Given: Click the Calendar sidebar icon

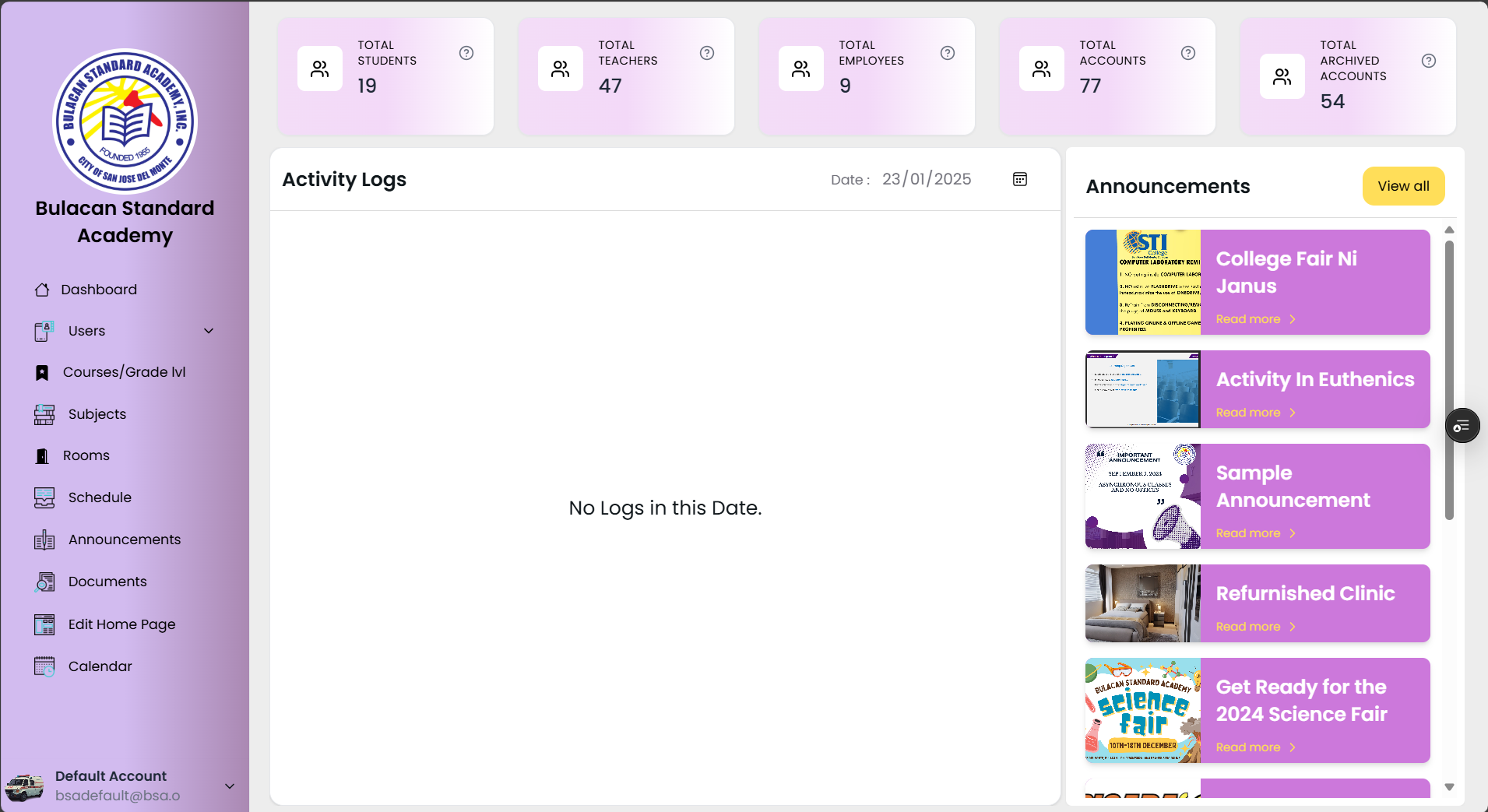Looking at the screenshot, I should (x=44, y=666).
